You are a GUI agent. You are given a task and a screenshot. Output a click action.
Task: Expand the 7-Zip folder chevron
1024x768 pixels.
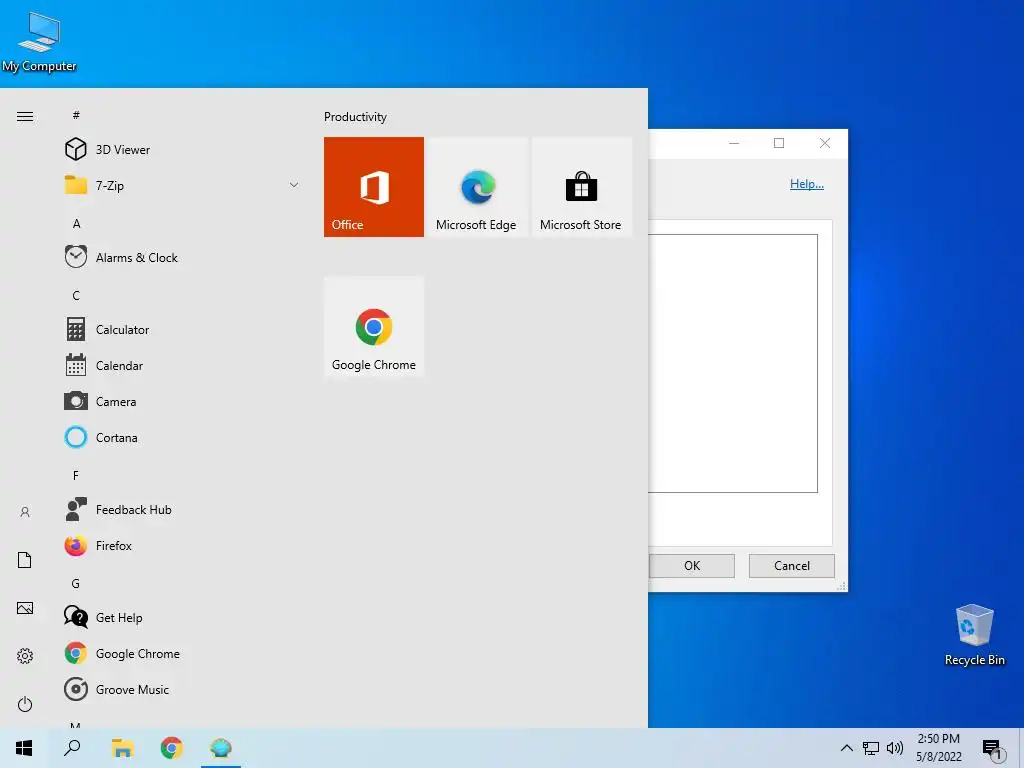[x=294, y=185]
